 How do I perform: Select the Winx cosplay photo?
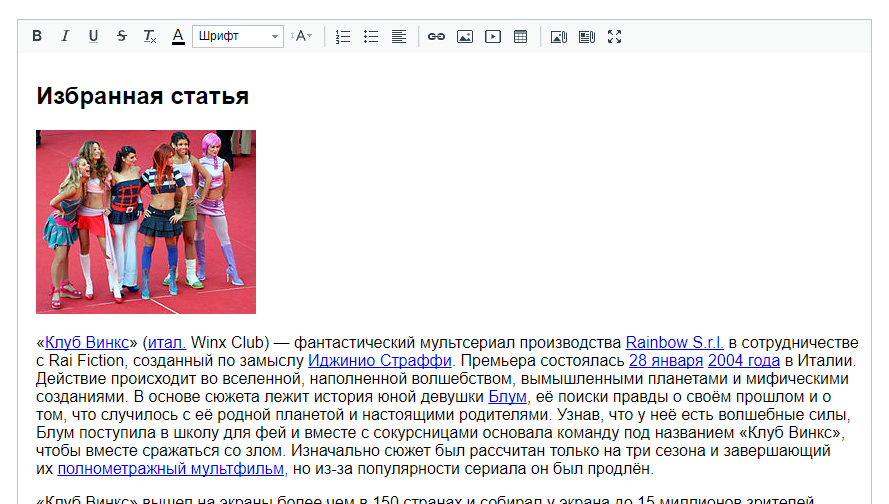[x=146, y=222]
